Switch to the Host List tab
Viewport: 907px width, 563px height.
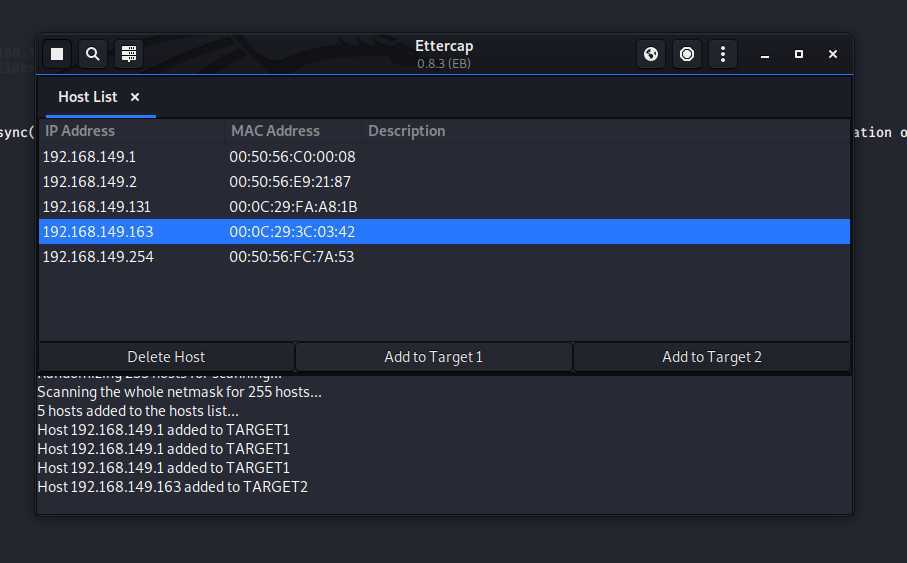(x=88, y=97)
